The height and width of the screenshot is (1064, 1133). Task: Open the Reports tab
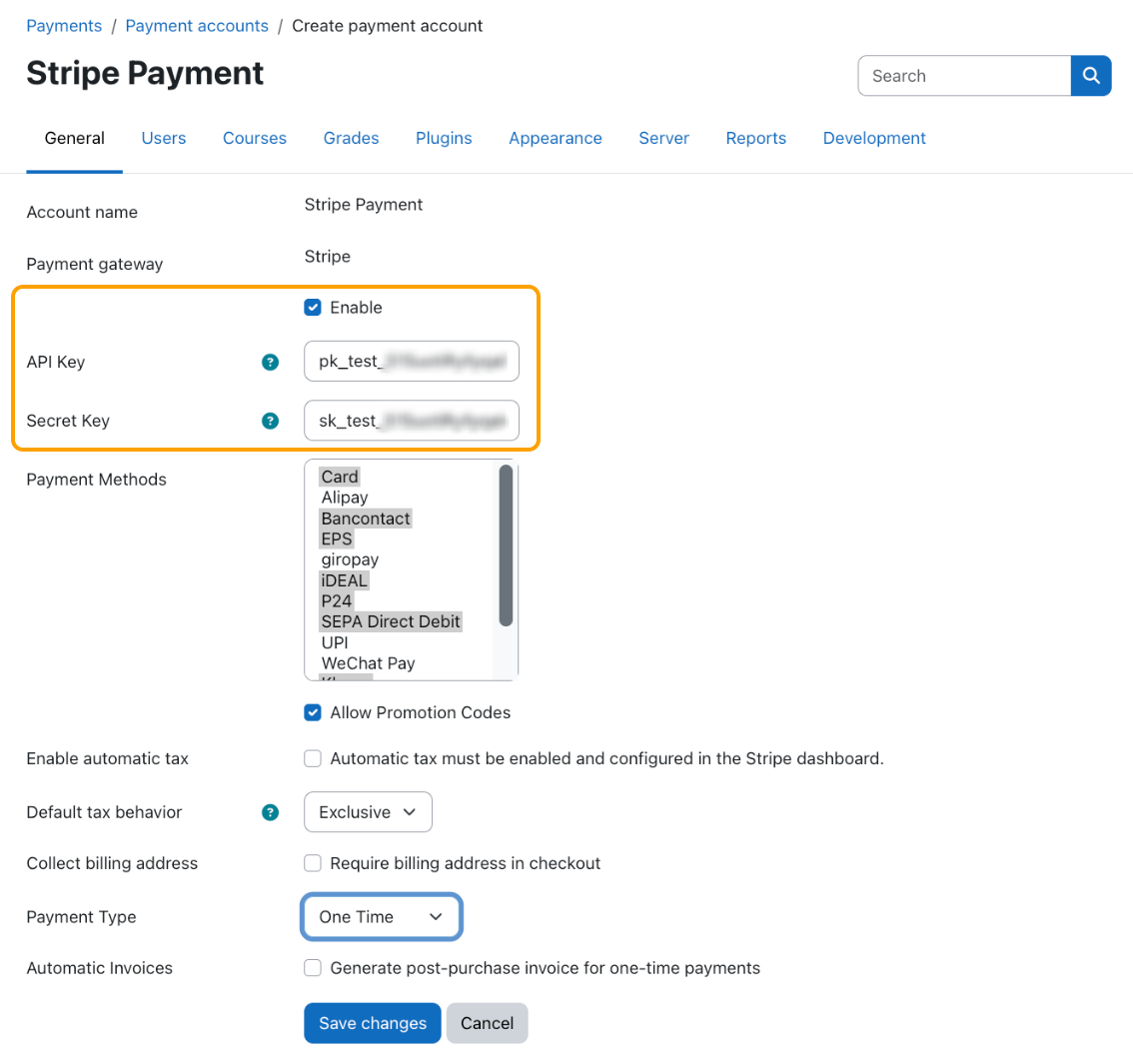[755, 138]
